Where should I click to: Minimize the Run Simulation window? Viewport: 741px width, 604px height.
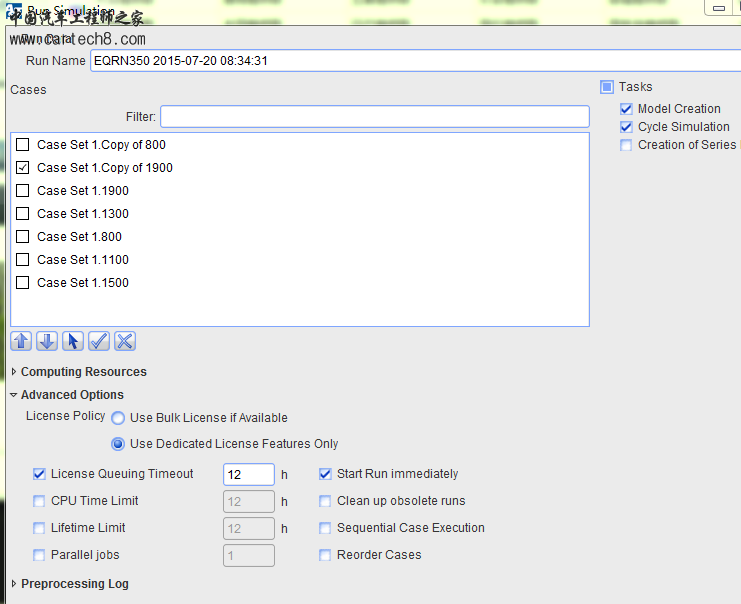[719, 8]
